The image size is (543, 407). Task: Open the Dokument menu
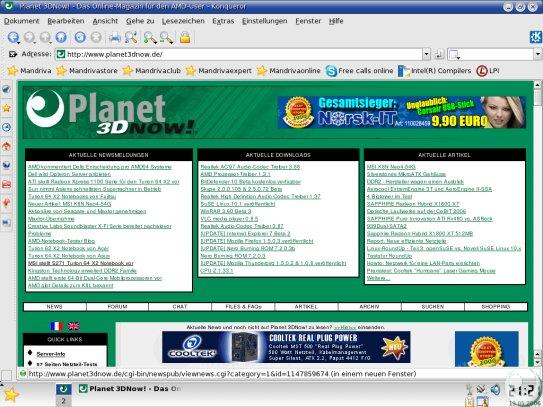point(21,21)
